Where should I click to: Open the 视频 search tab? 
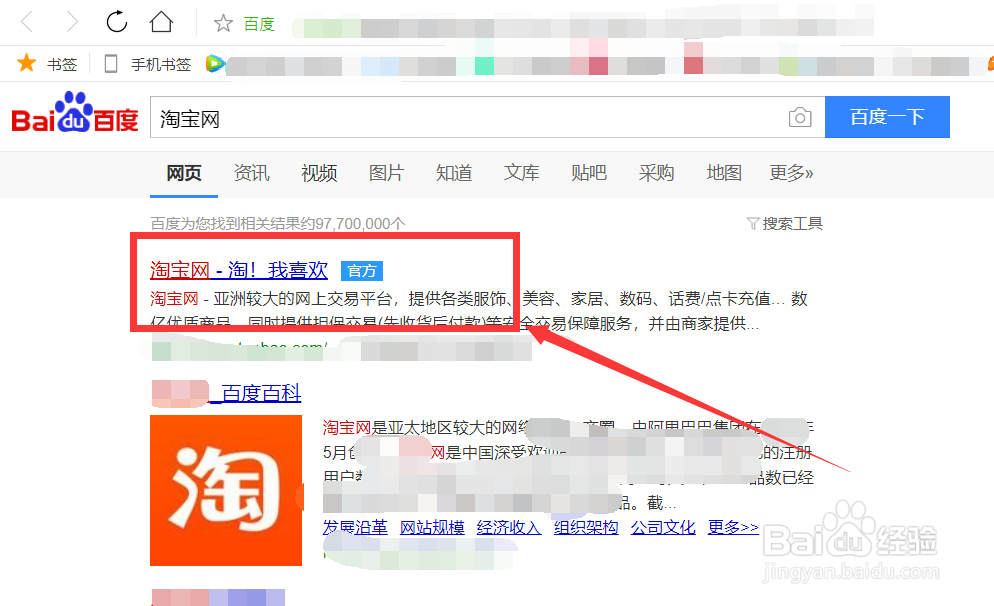click(318, 173)
